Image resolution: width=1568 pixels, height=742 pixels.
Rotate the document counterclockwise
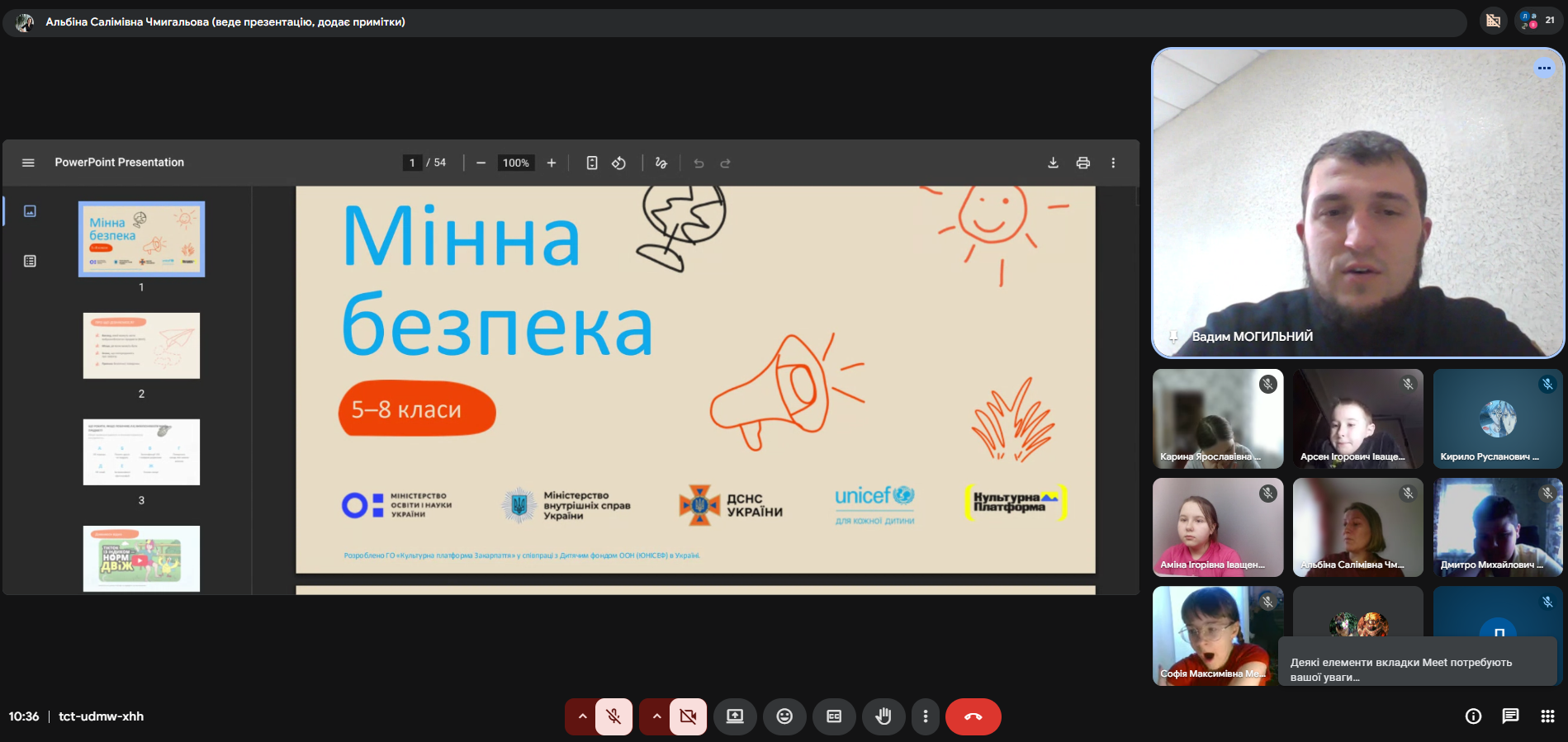click(618, 163)
